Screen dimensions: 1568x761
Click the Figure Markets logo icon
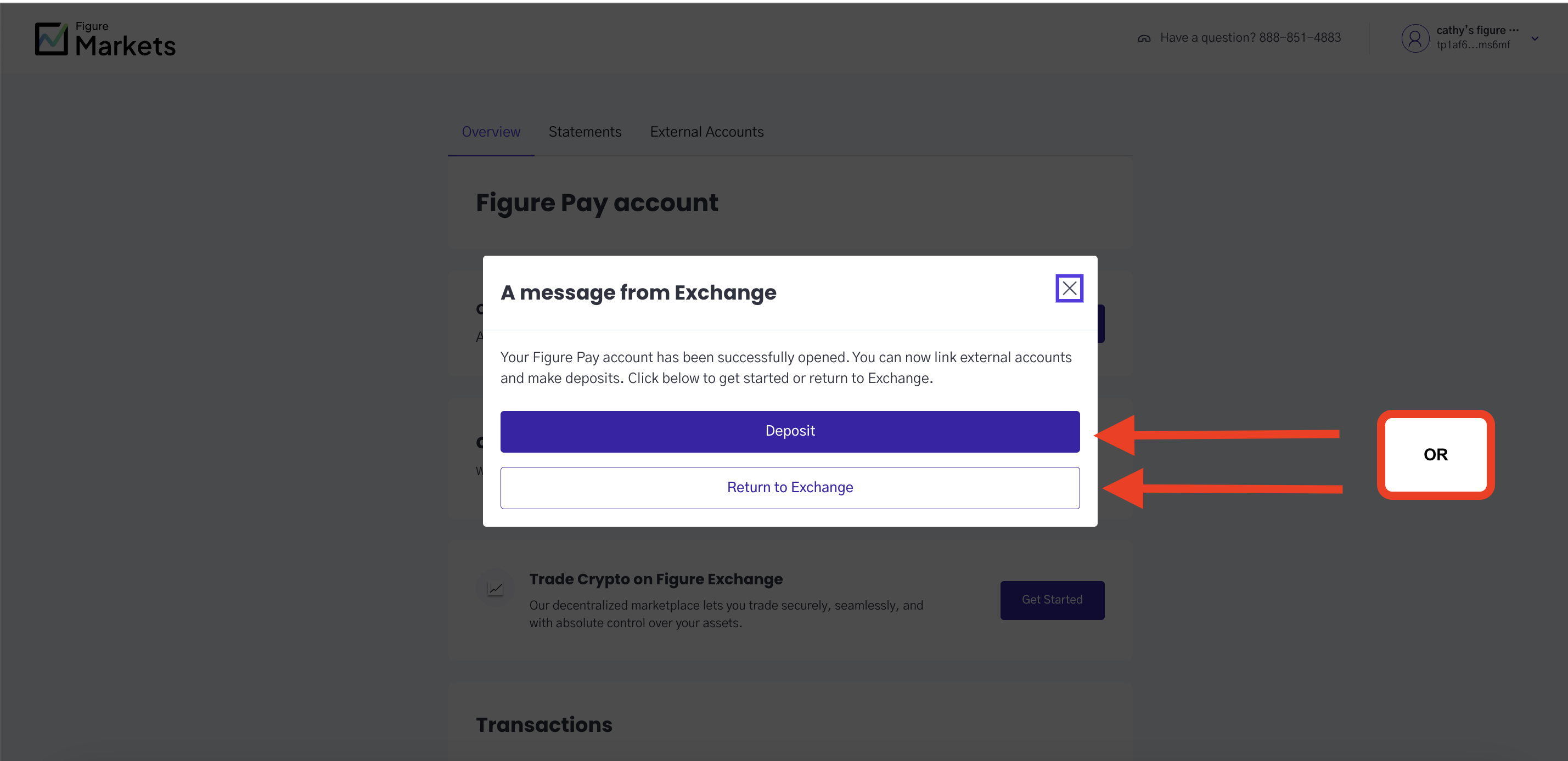pyautogui.click(x=51, y=39)
